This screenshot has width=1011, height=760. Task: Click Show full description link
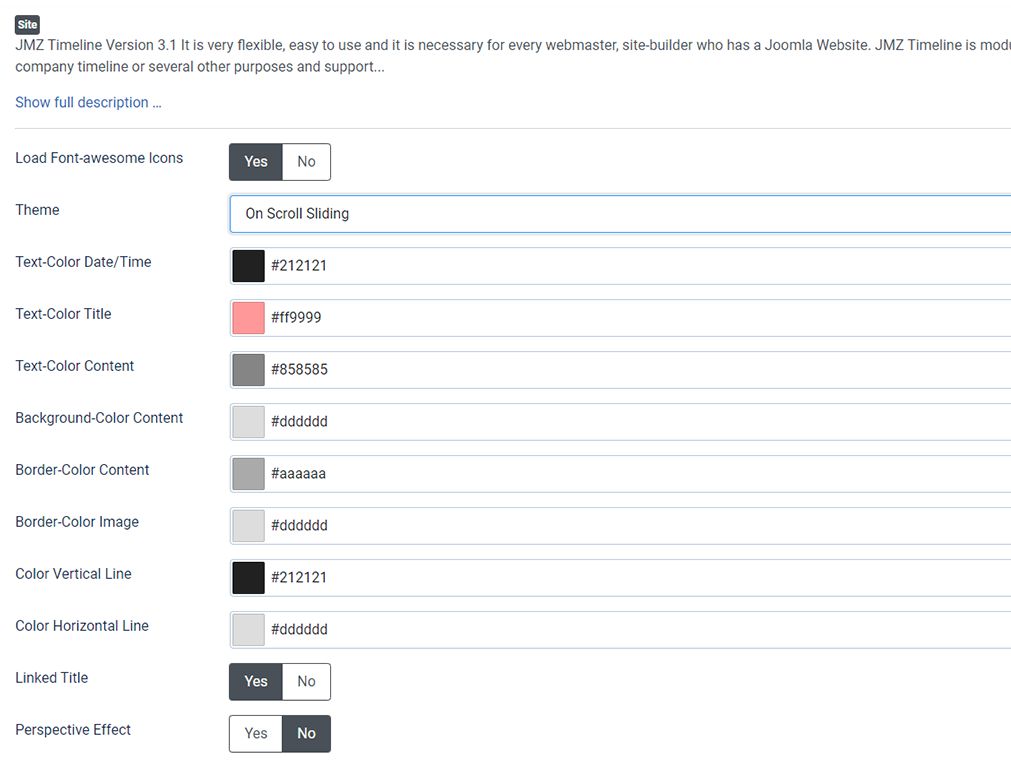coord(88,102)
